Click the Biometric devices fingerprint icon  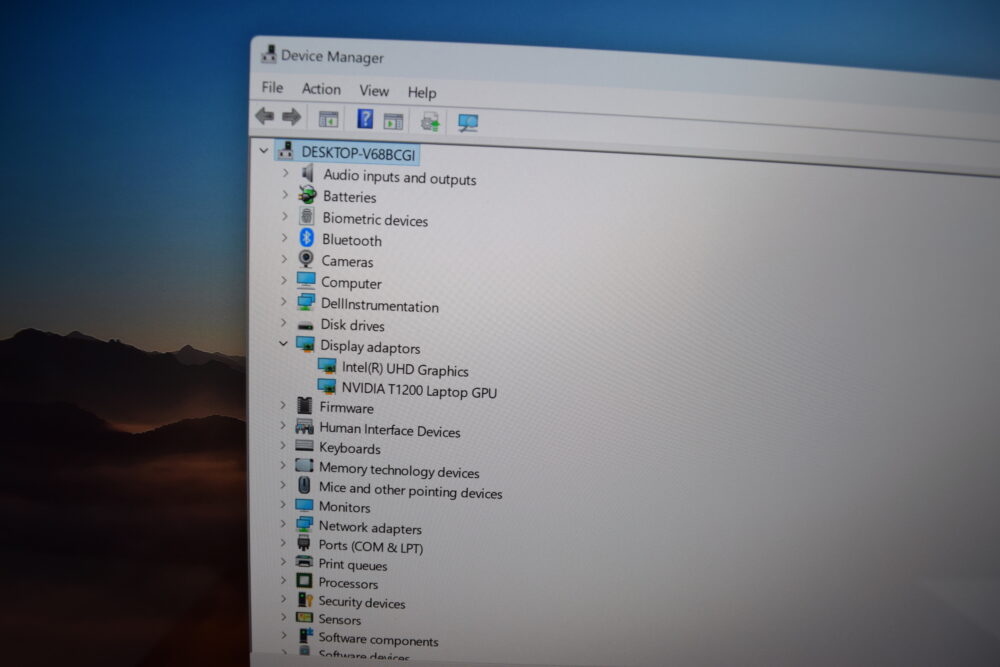pos(307,217)
